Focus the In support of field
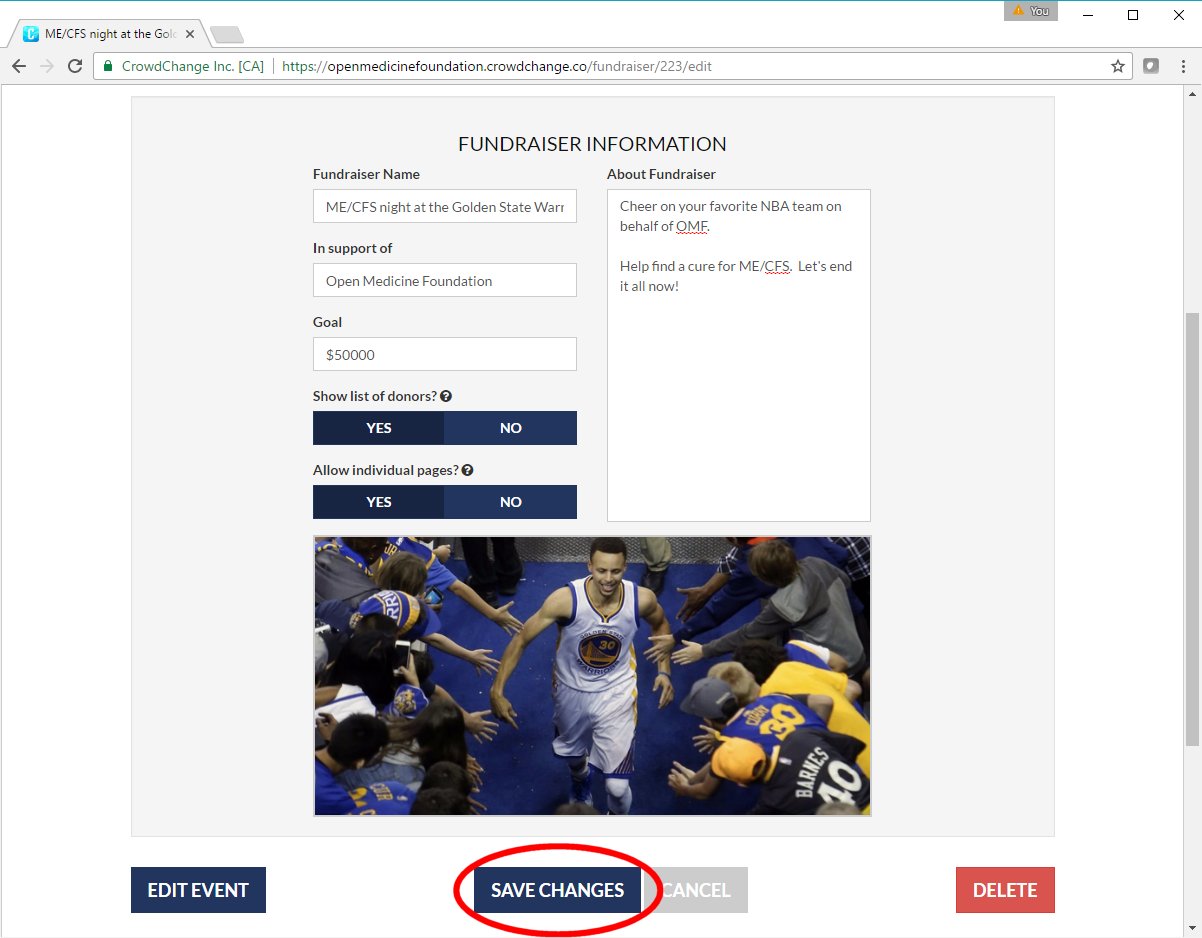 445,280
